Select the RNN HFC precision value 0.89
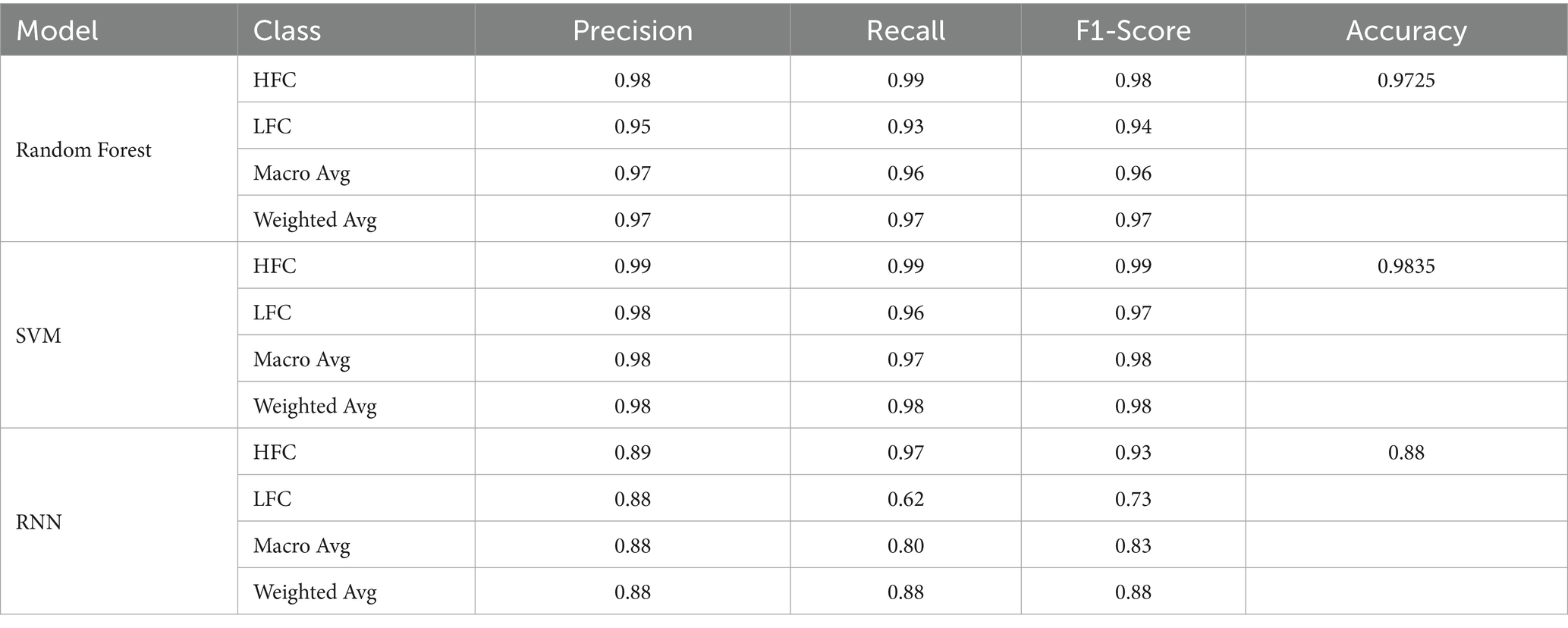 pyautogui.click(x=632, y=453)
